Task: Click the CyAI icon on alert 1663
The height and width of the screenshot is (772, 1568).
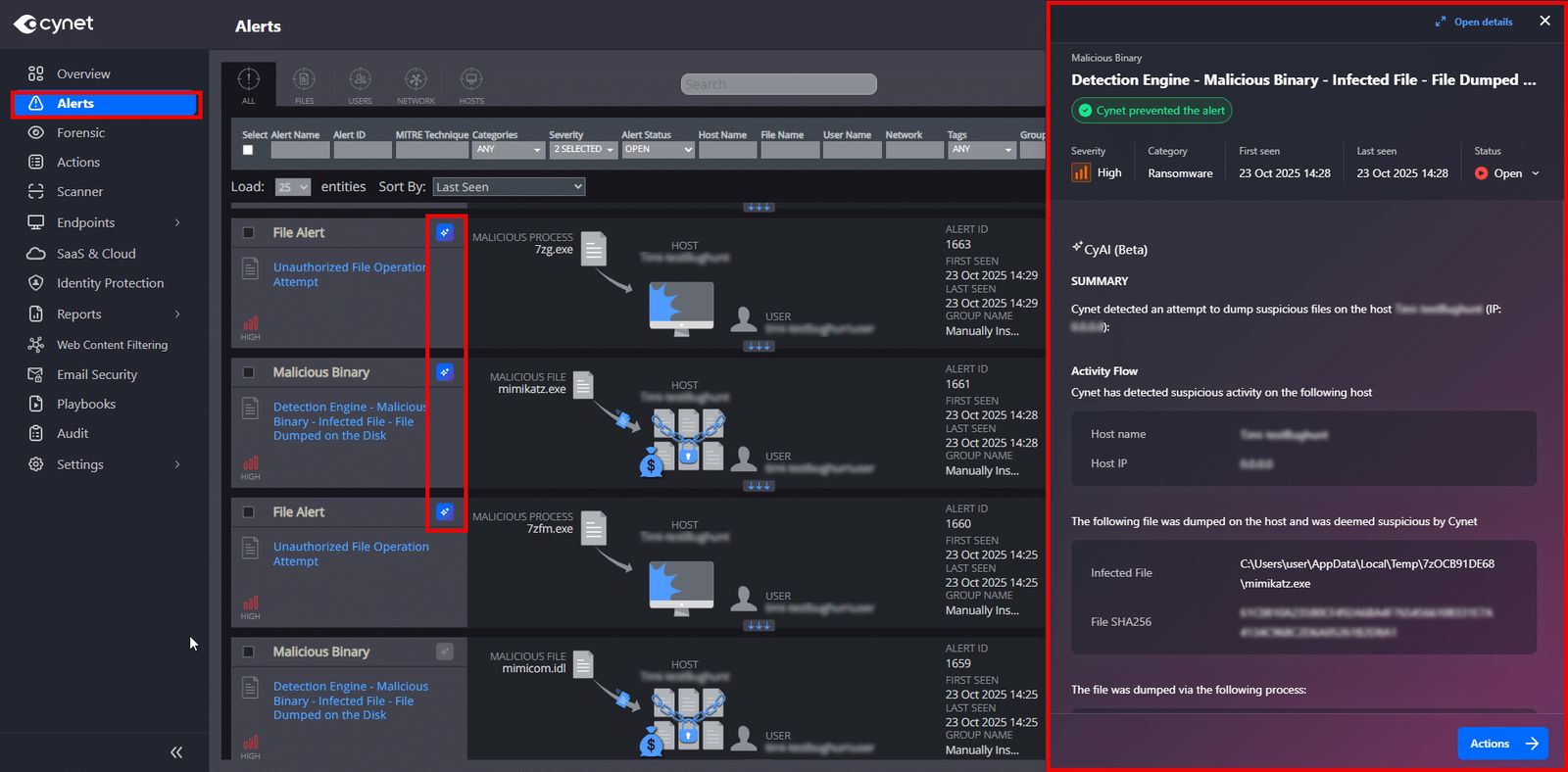Action: click(445, 232)
